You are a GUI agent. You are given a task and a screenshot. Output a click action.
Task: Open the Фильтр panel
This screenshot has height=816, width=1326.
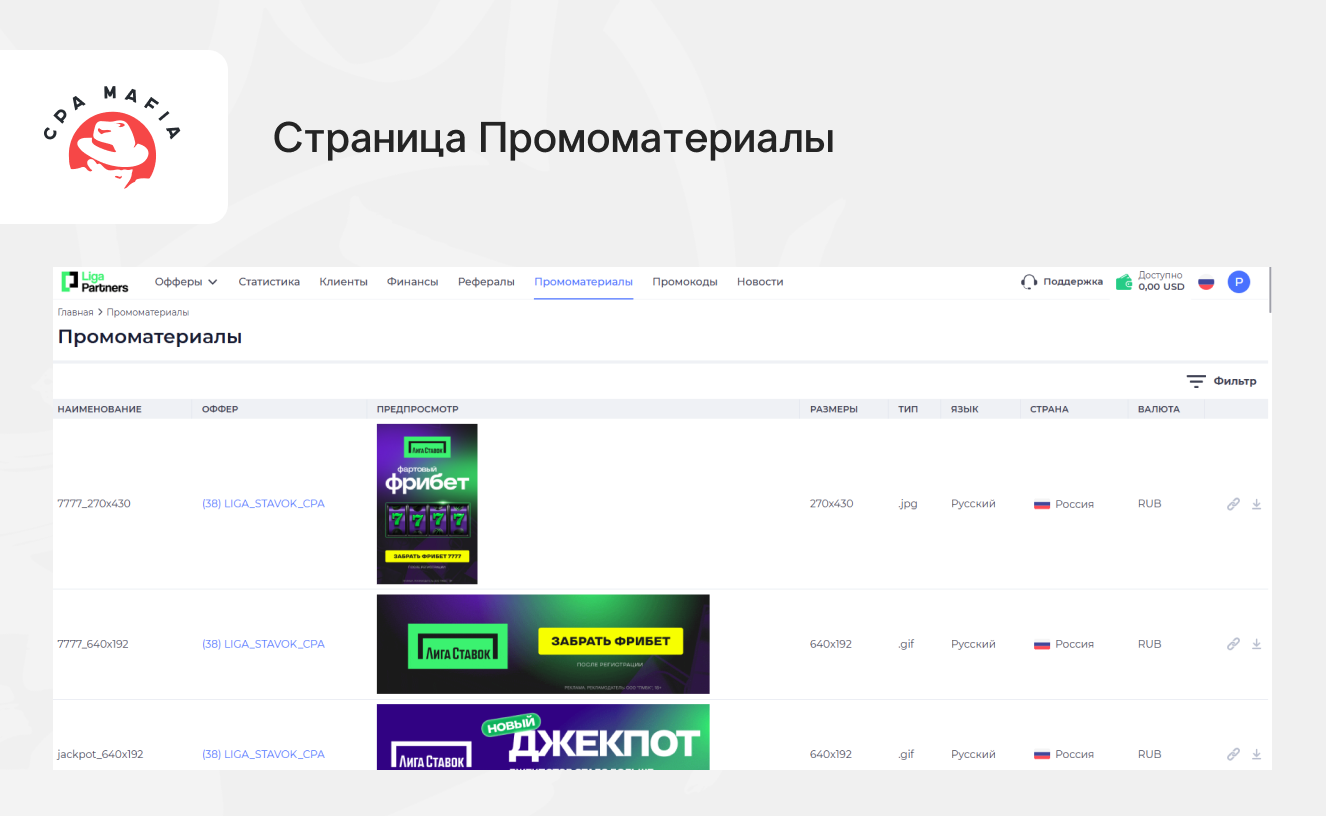click(x=1222, y=381)
